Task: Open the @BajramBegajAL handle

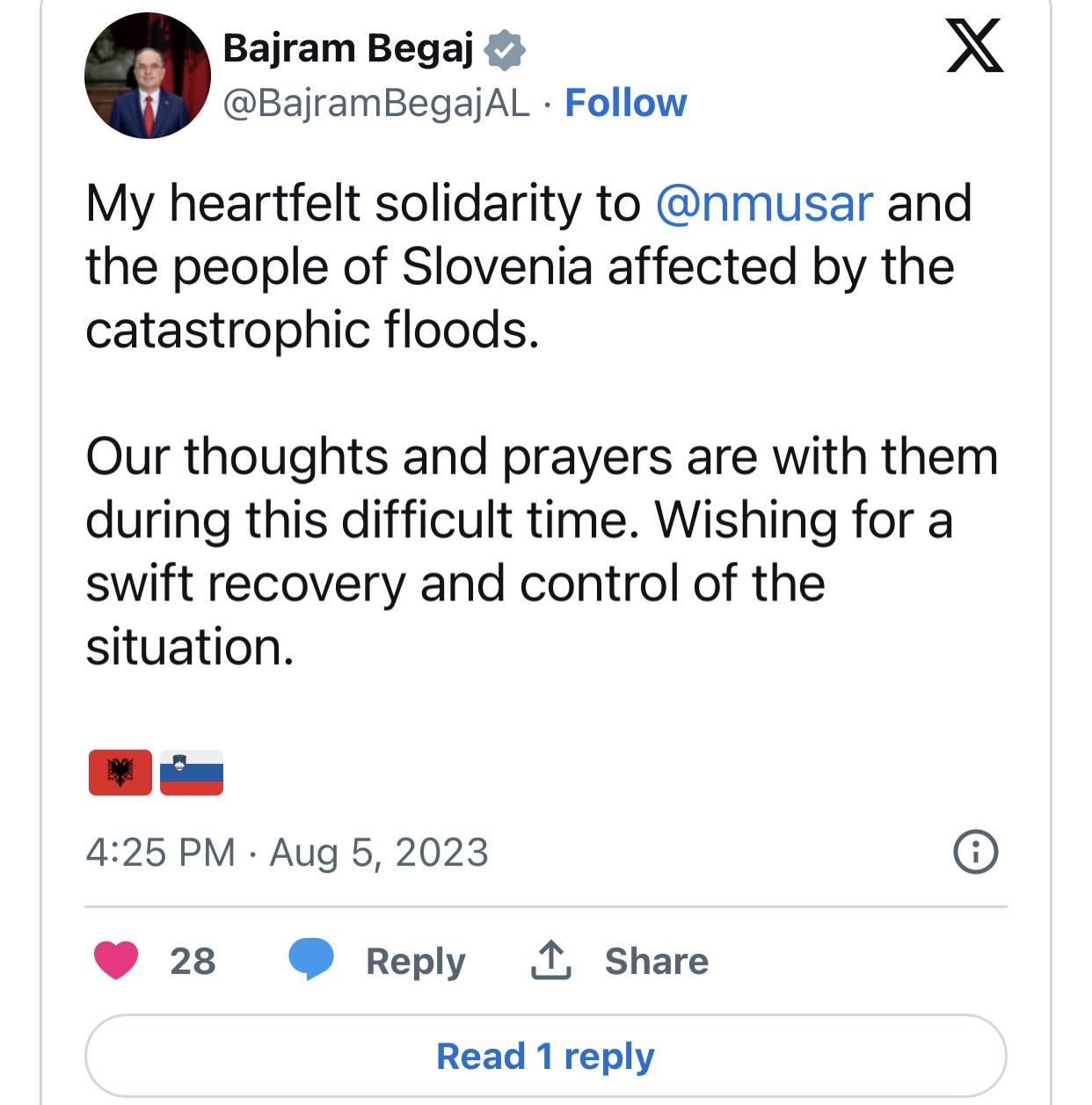Action: click(376, 103)
